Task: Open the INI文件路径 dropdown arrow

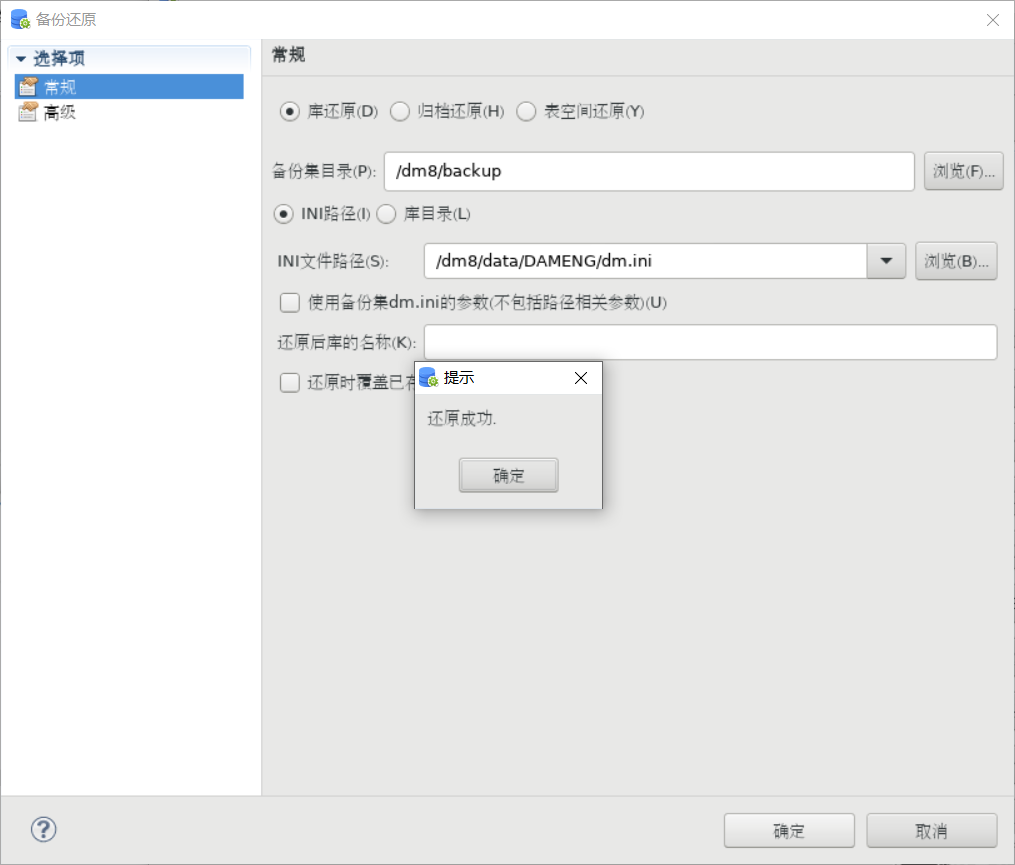Action: [x=886, y=261]
